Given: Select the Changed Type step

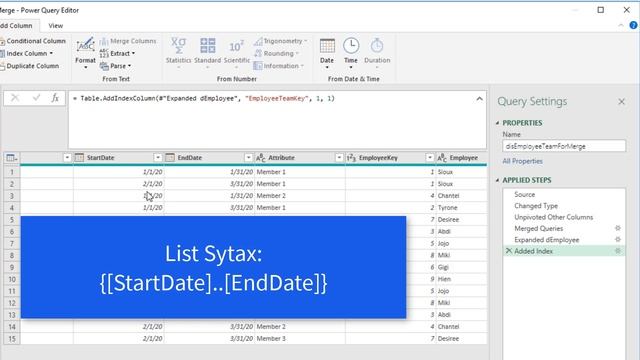Looking at the screenshot, I should coord(536,206).
